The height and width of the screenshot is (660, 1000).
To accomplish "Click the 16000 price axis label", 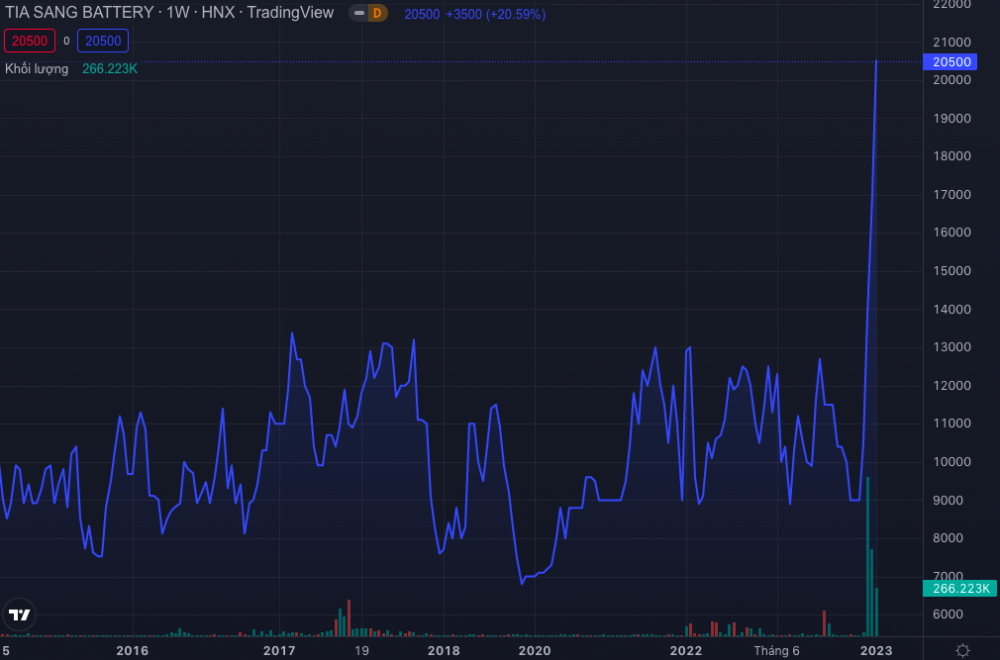I will pos(952,232).
